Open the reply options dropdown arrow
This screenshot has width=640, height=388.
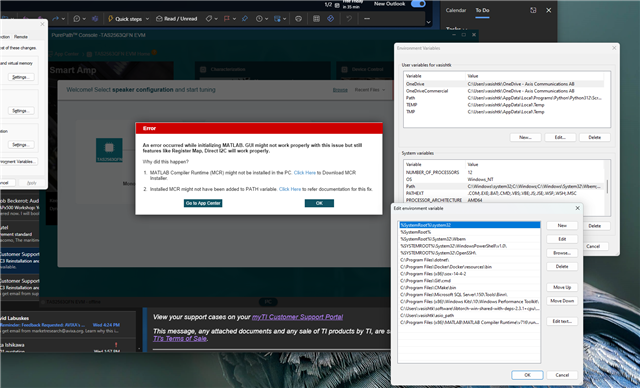(x=84, y=19)
